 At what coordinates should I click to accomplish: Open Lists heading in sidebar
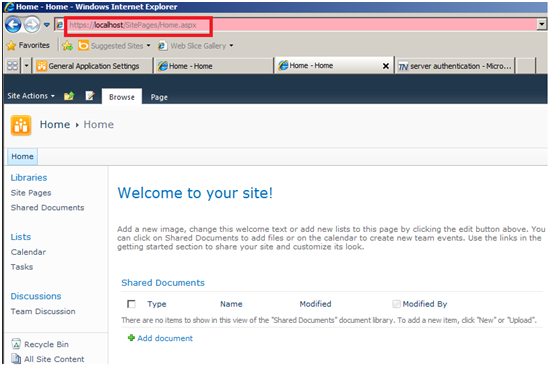[x=21, y=237]
